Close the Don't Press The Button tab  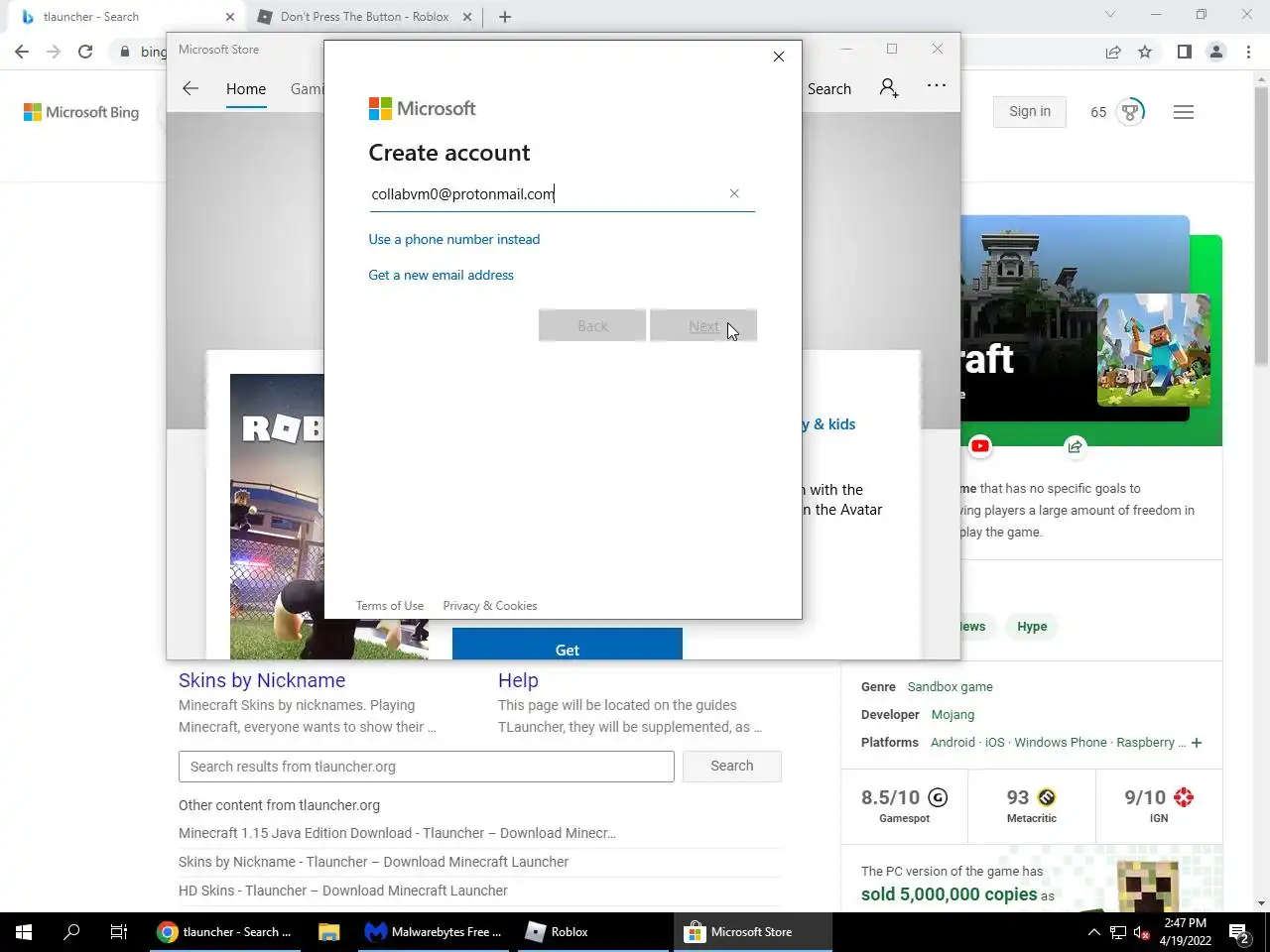[x=467, y=17]
